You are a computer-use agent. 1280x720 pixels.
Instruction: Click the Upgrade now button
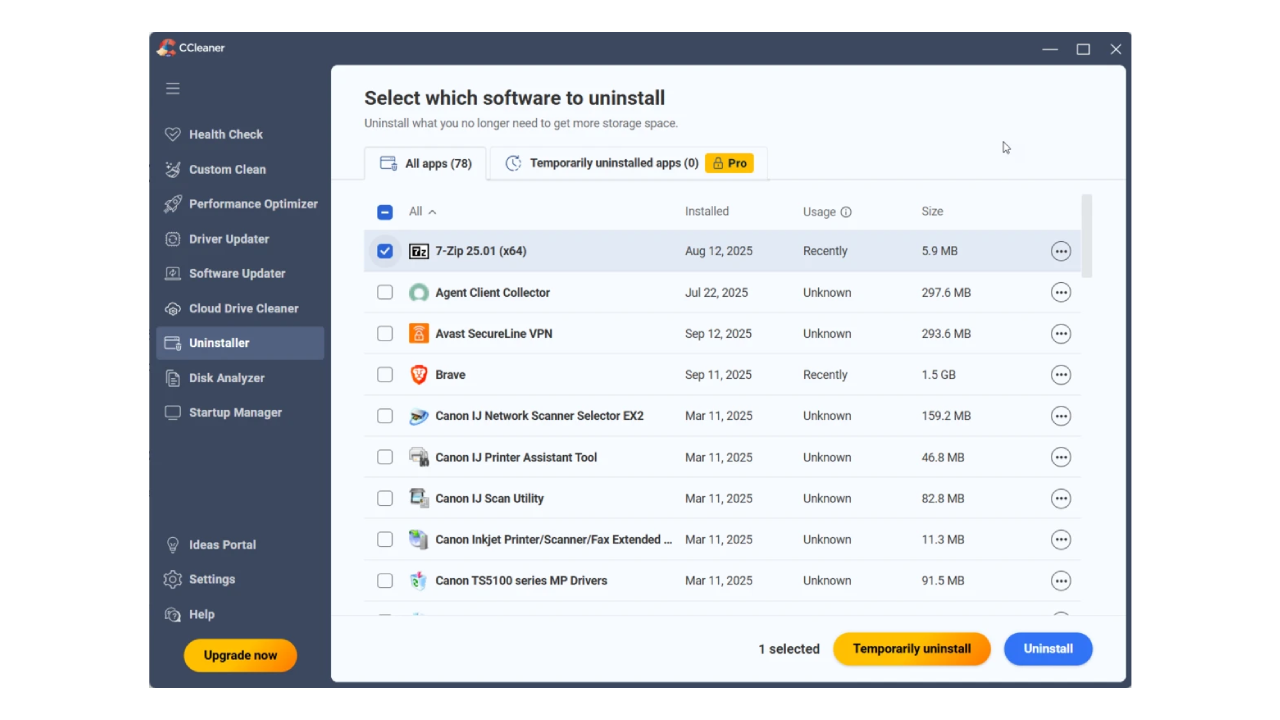click(240, 655)
